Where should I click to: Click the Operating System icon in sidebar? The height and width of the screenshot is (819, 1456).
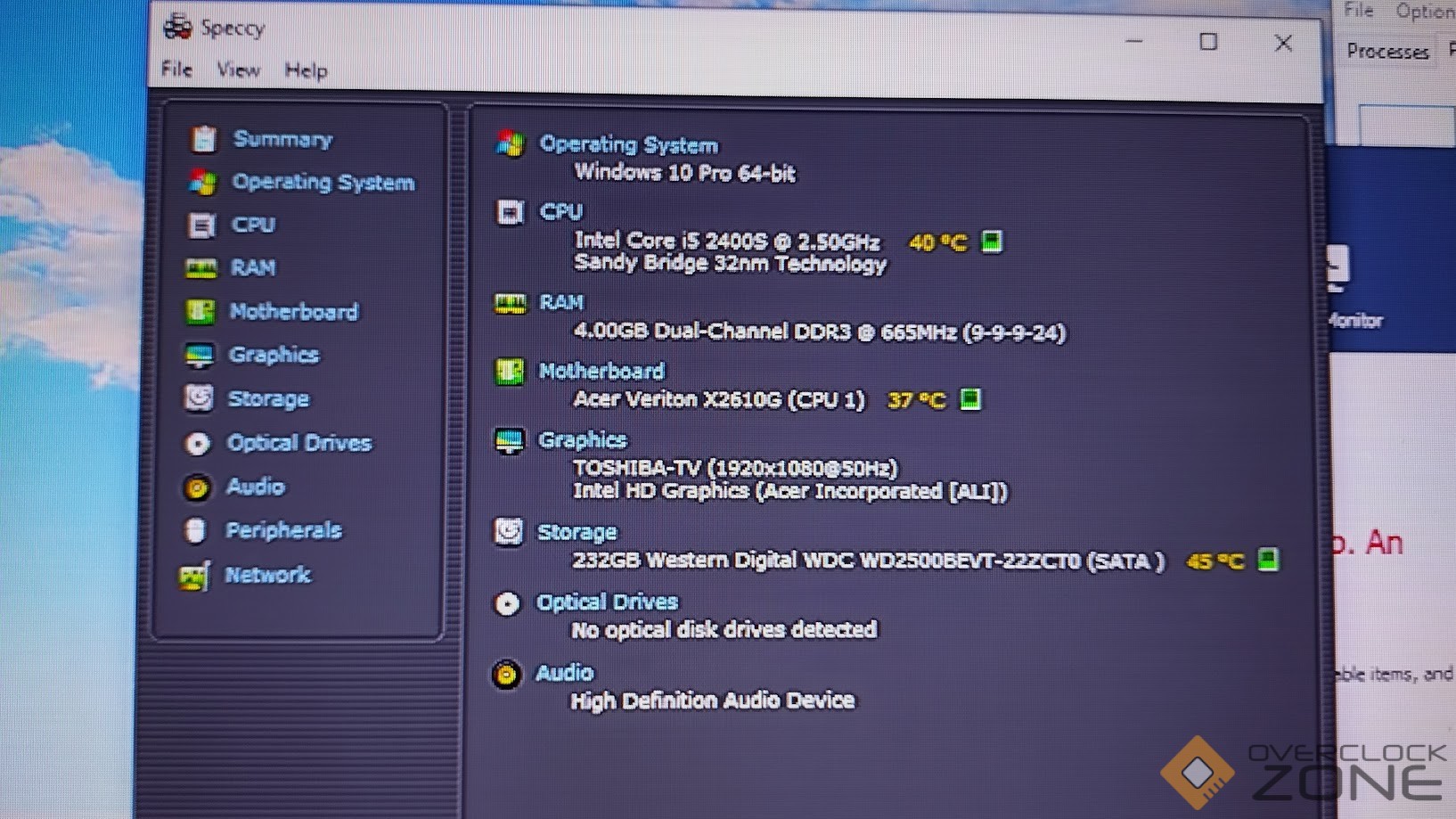click(x=202, y=183)
